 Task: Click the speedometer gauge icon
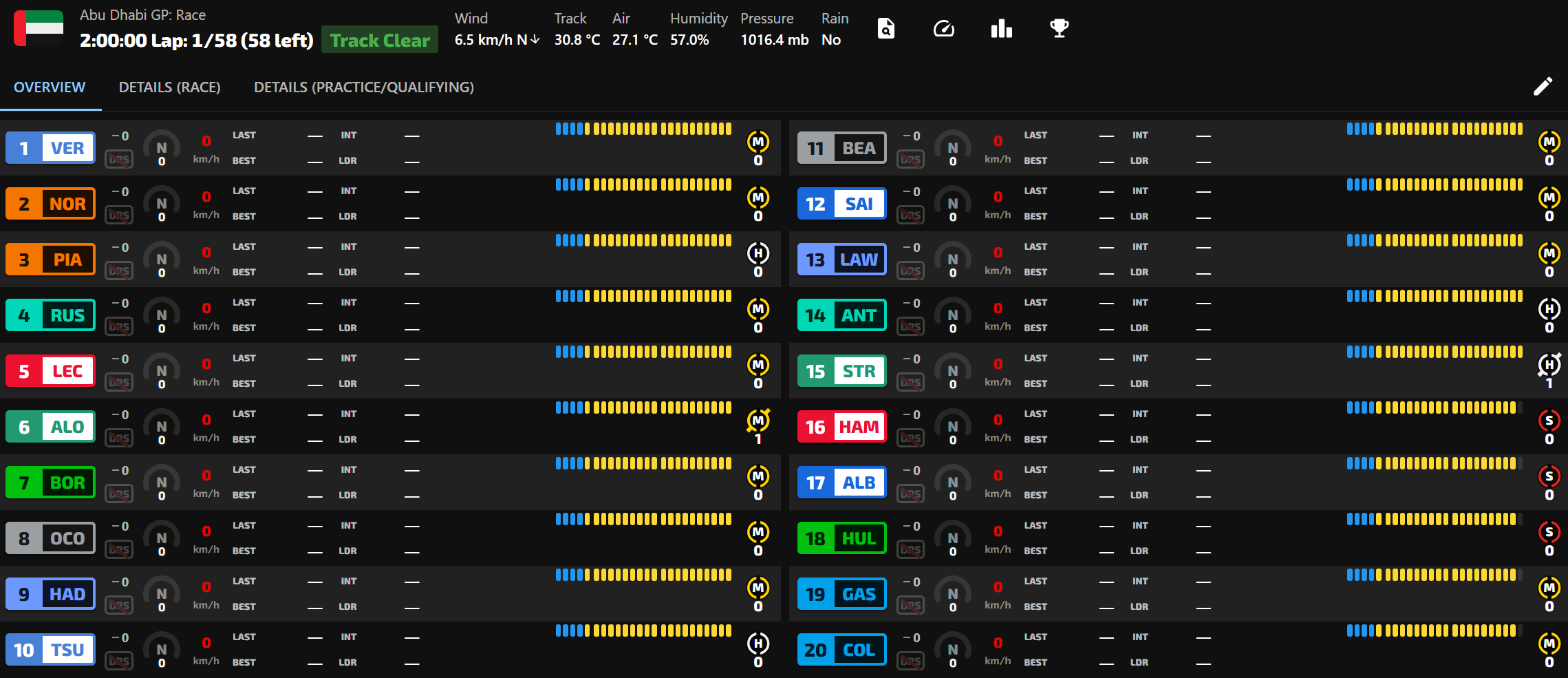(943, 29)
